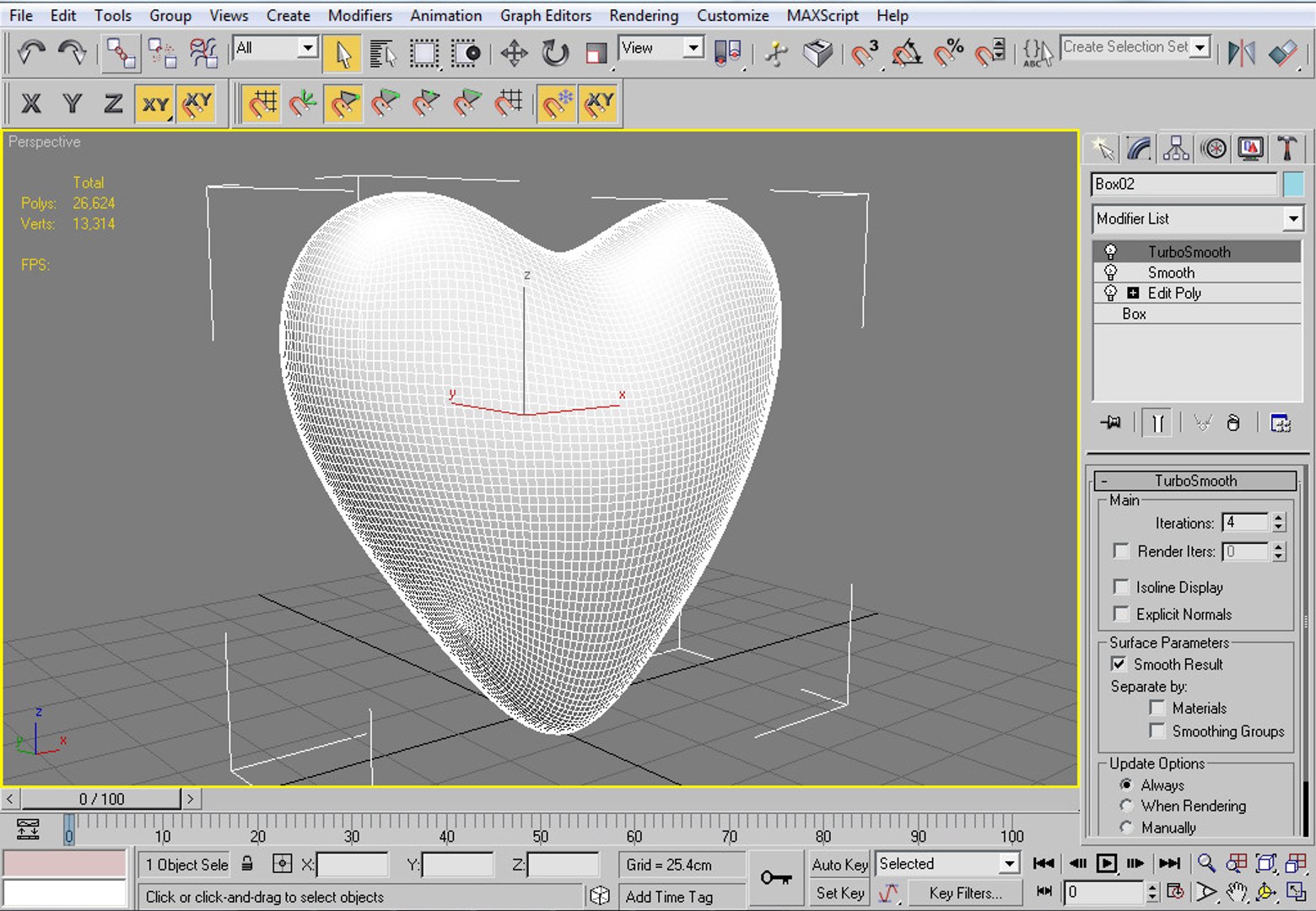Check Separate by Materials
Image resolution: width=1316 pixels, height=911 pixels.
(1157, 708)
